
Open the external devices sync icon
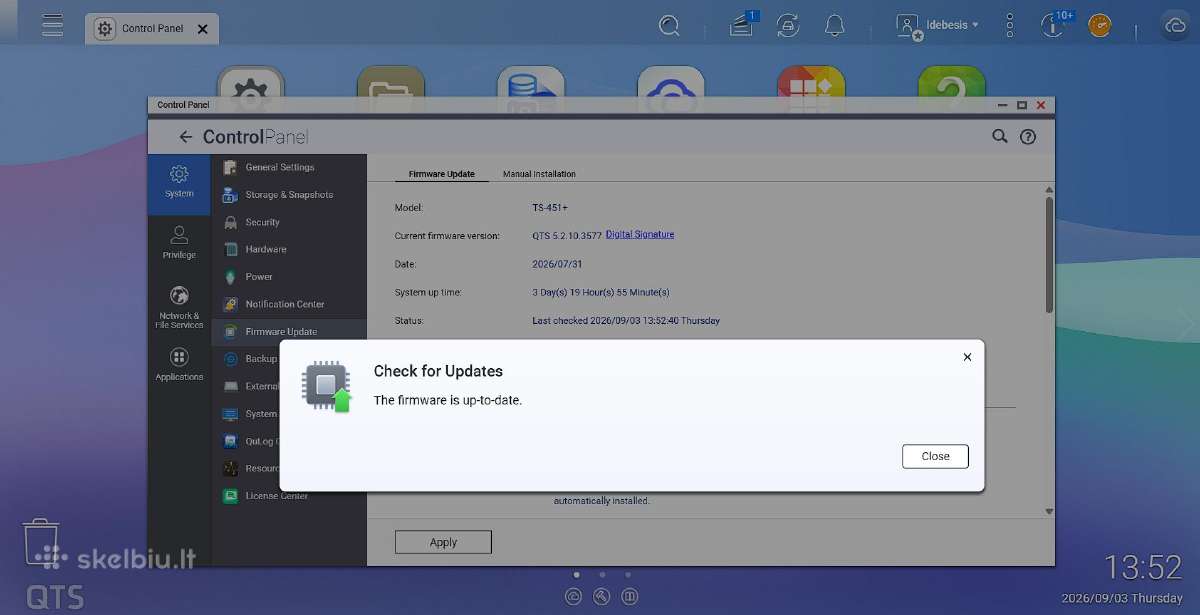pyautogui.click(x=788, y=25)
